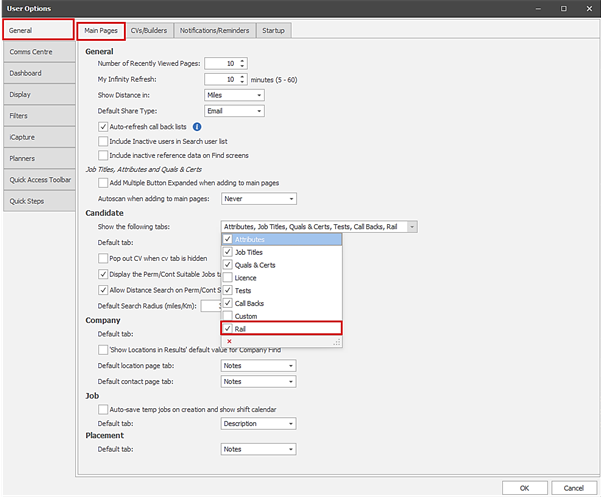
Task: Check Custom in the tabs list
Action: point(228,316)
